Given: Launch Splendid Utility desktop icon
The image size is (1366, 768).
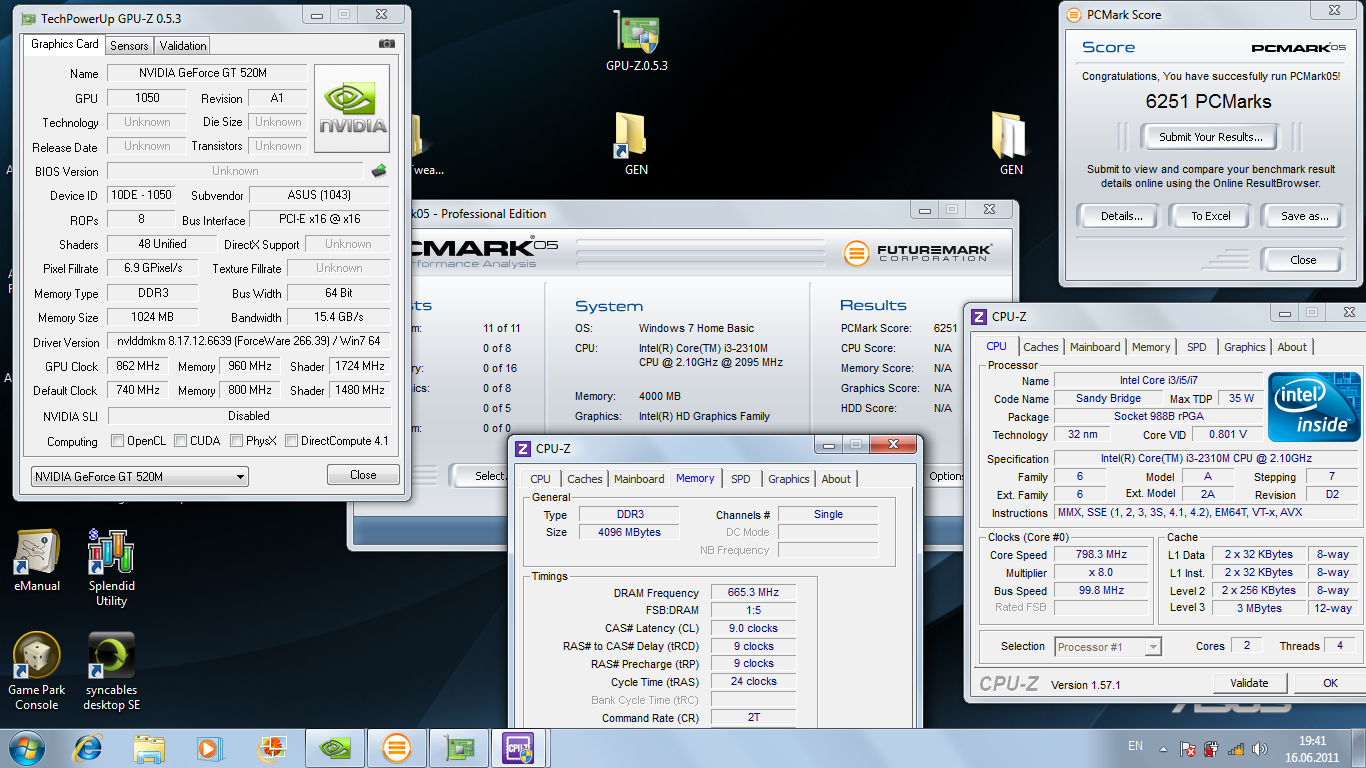Looking at the screenshot, I should pos(111,568).
